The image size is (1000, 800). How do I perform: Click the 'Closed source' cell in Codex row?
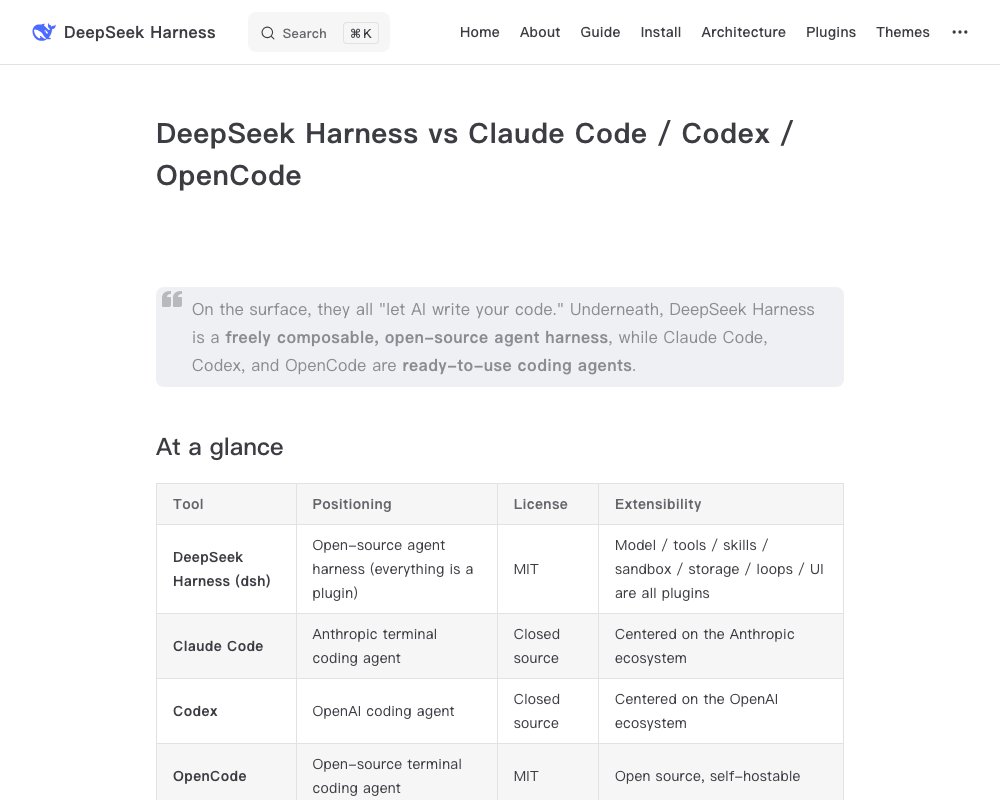(548, 711)
